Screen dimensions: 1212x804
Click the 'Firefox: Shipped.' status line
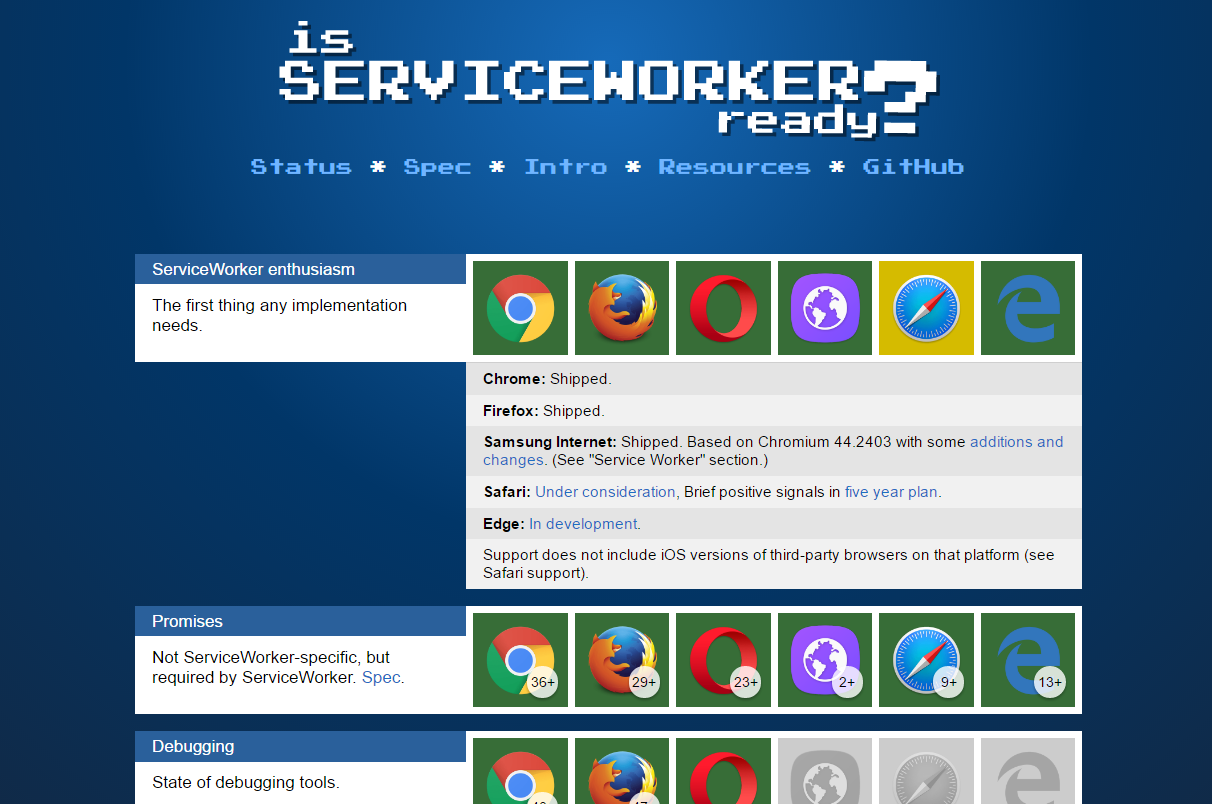tap(774, 411)
